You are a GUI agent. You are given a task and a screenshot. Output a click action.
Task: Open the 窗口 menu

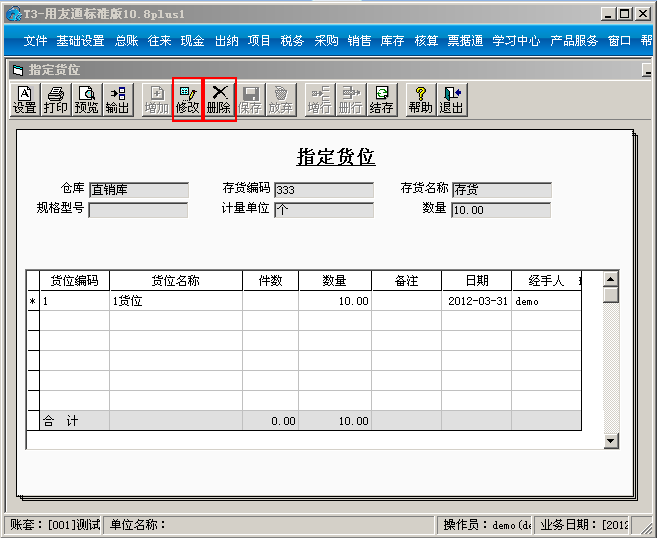click(x=619, y=41)
